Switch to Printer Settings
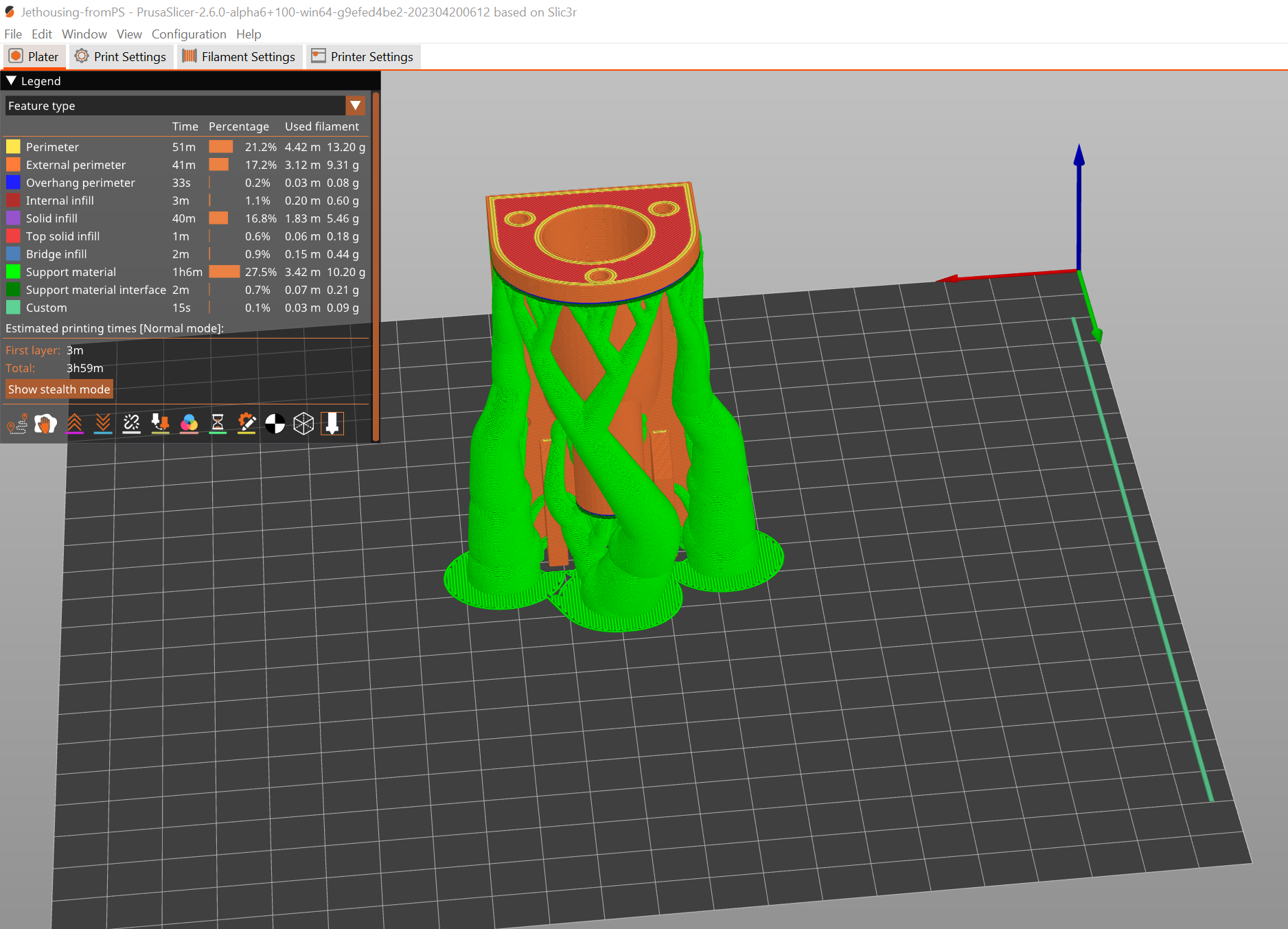Image resolution: width=1288 pixels, height=929 pixels. 363,56
